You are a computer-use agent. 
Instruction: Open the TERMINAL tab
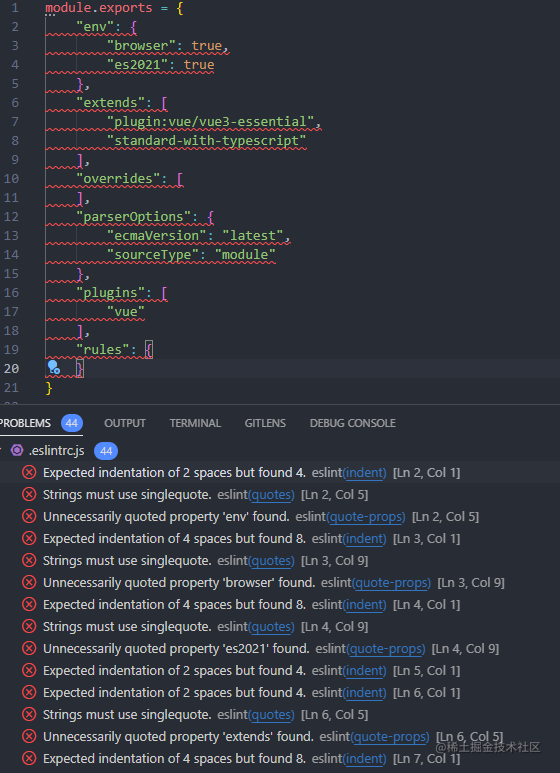tap(195, 423)
